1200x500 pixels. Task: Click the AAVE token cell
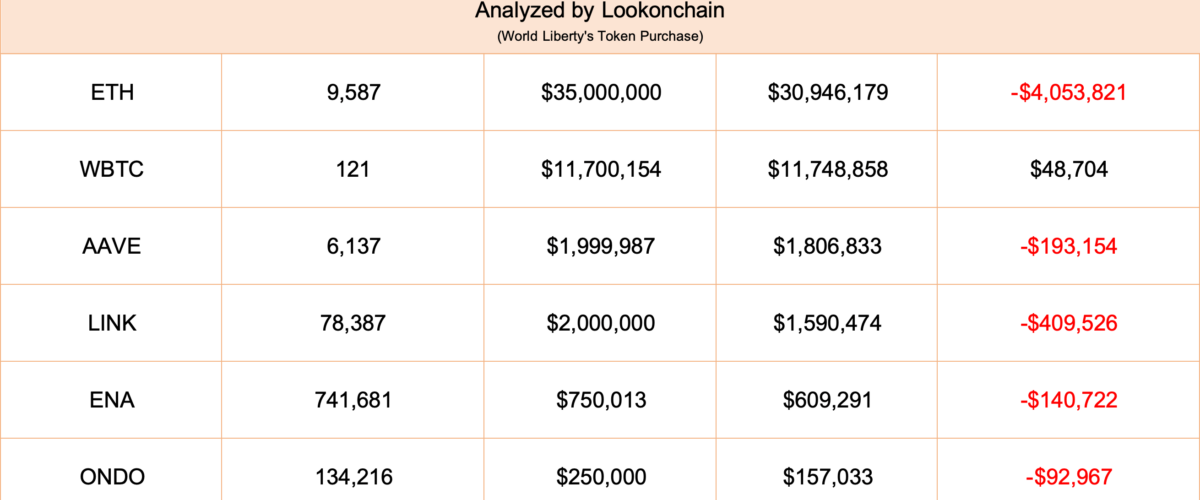(112, 246)
